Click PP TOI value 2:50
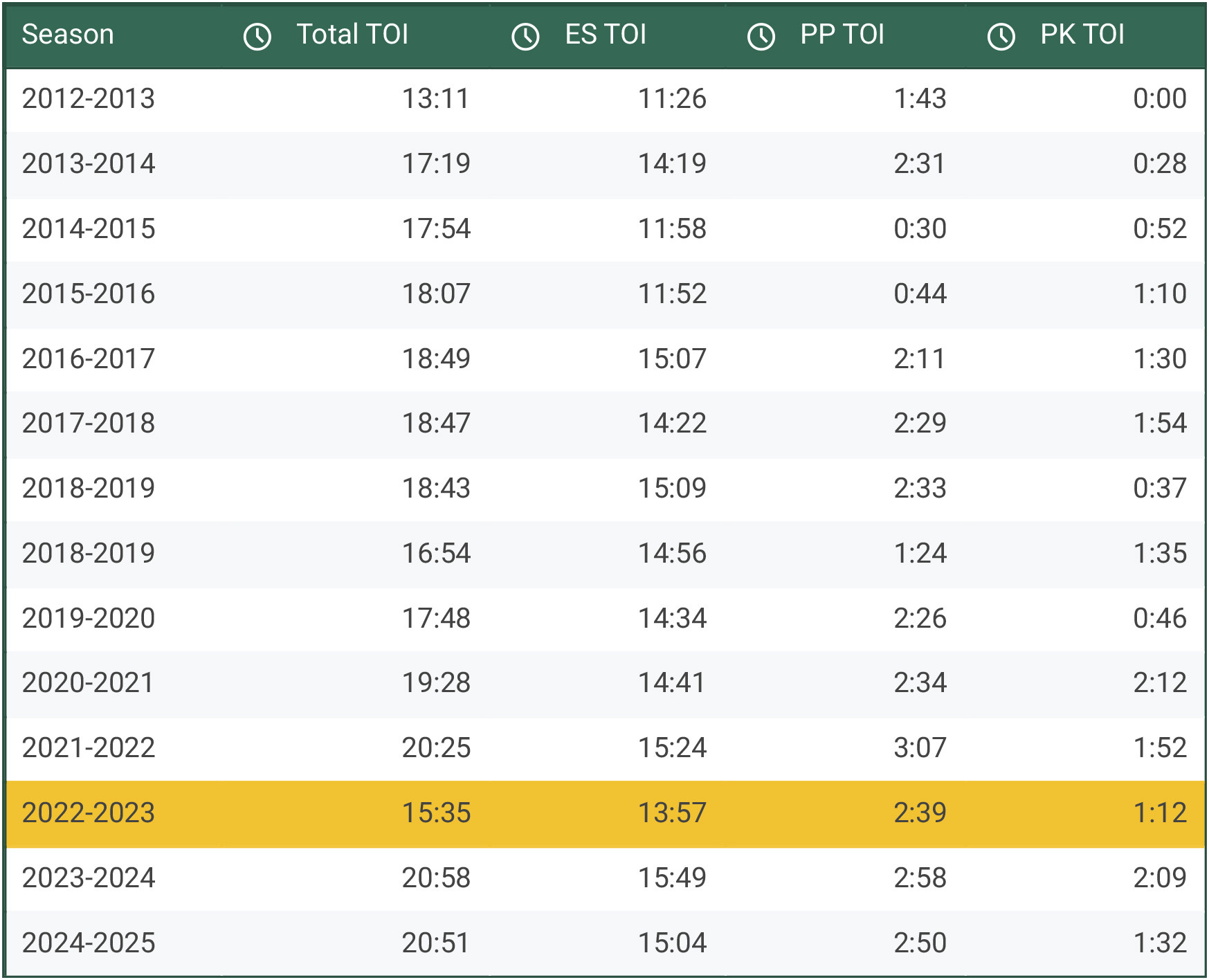Image resolution: width=1209 pixels, height=980 pixels. click(920, 943)
